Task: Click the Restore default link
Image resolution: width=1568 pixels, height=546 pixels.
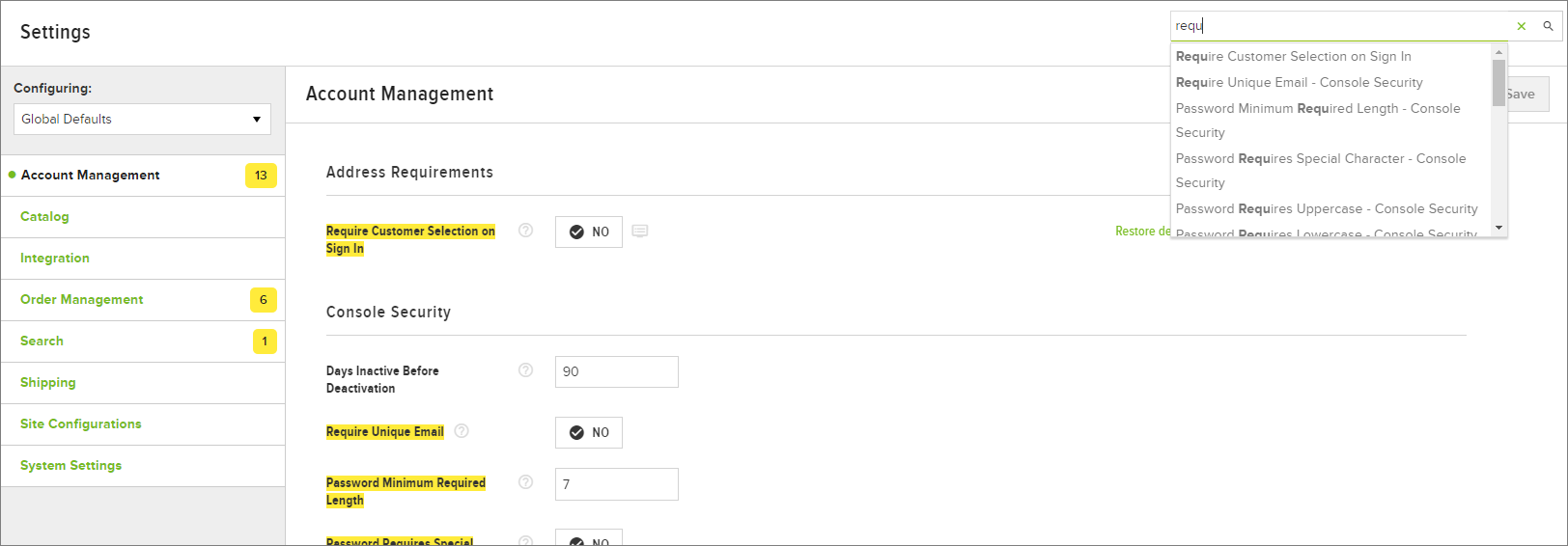Action: click(x=1142, y=232)
